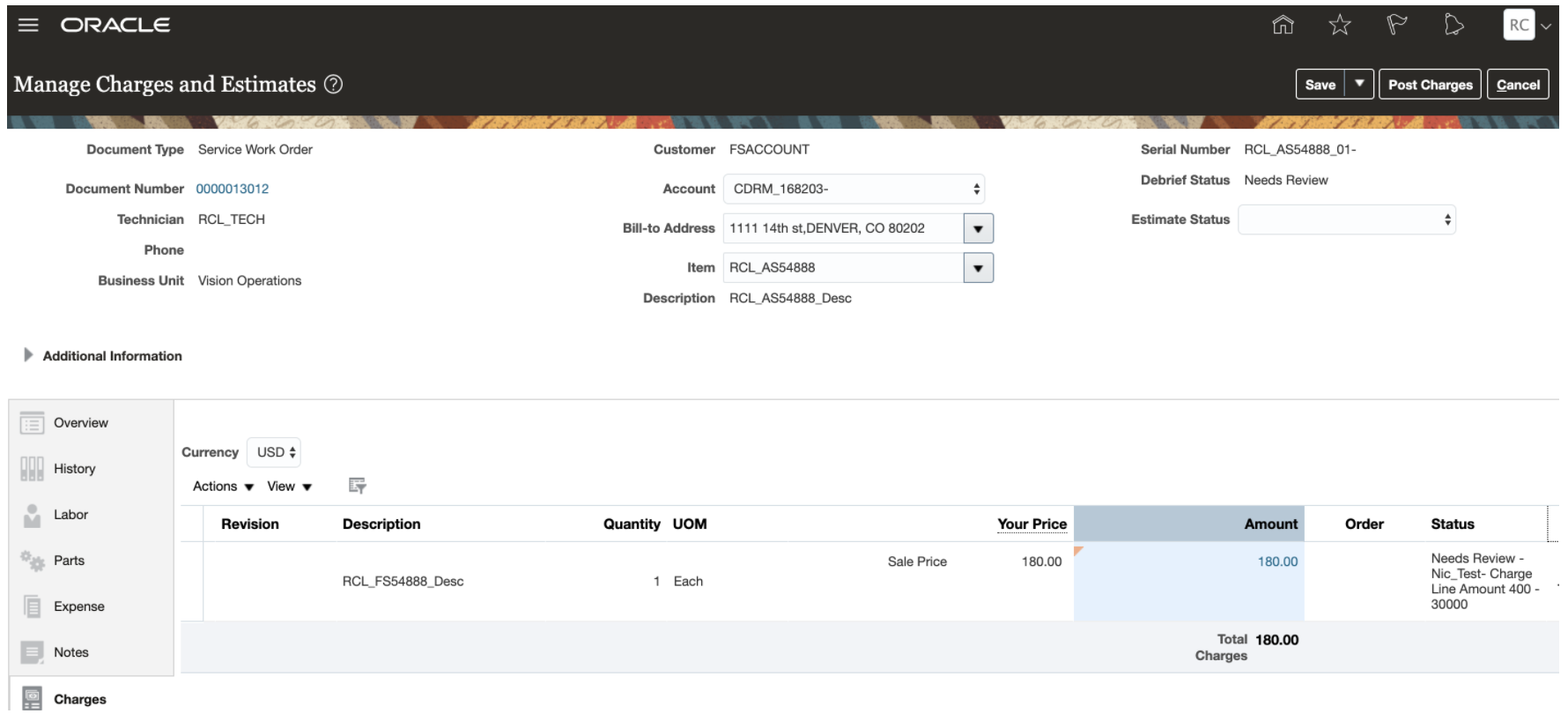Screen dimensions: 1568x721
Task: Click the RCL_AS54888_Desc item description
Action: [x=790, y=298]
